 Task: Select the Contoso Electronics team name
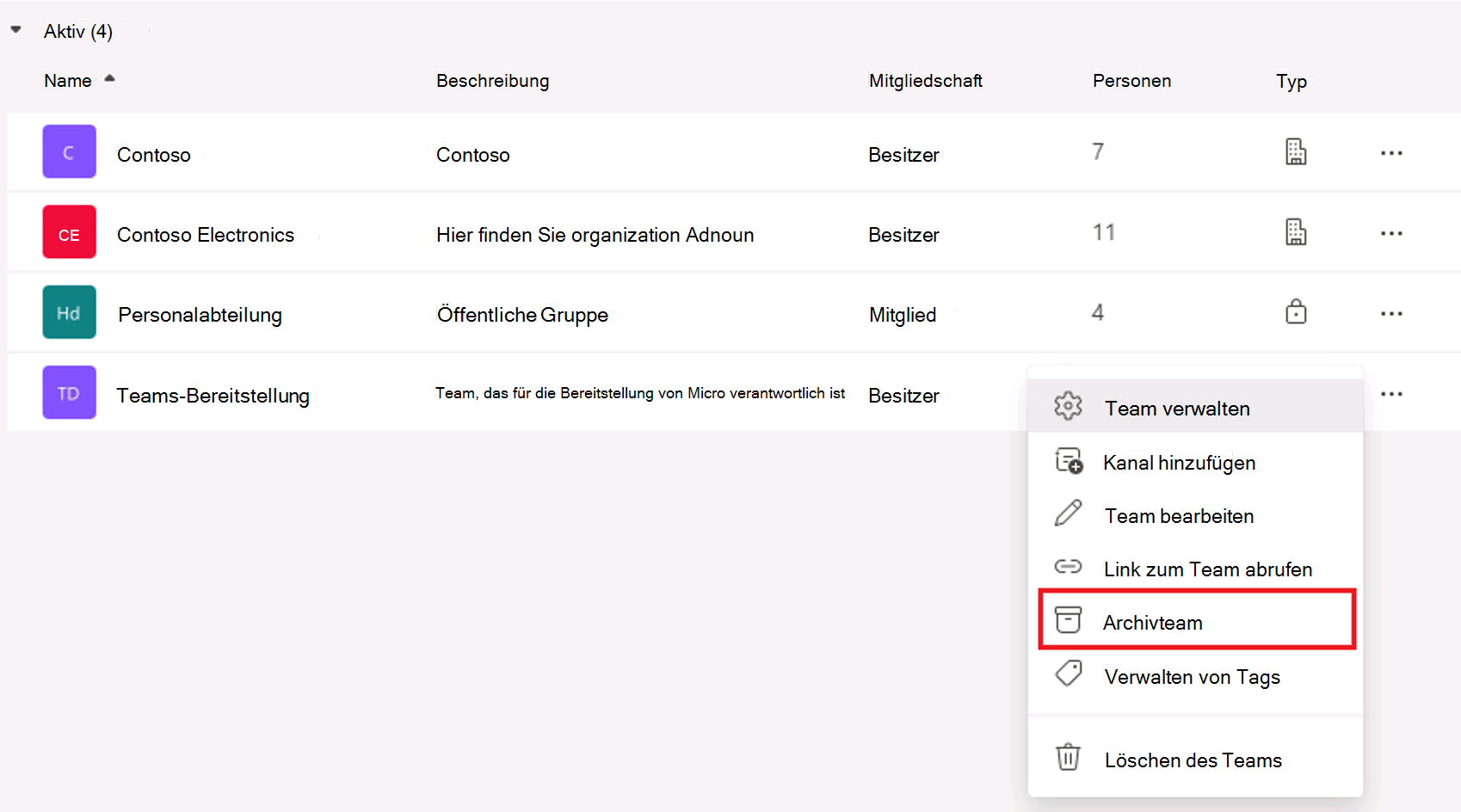206,235
